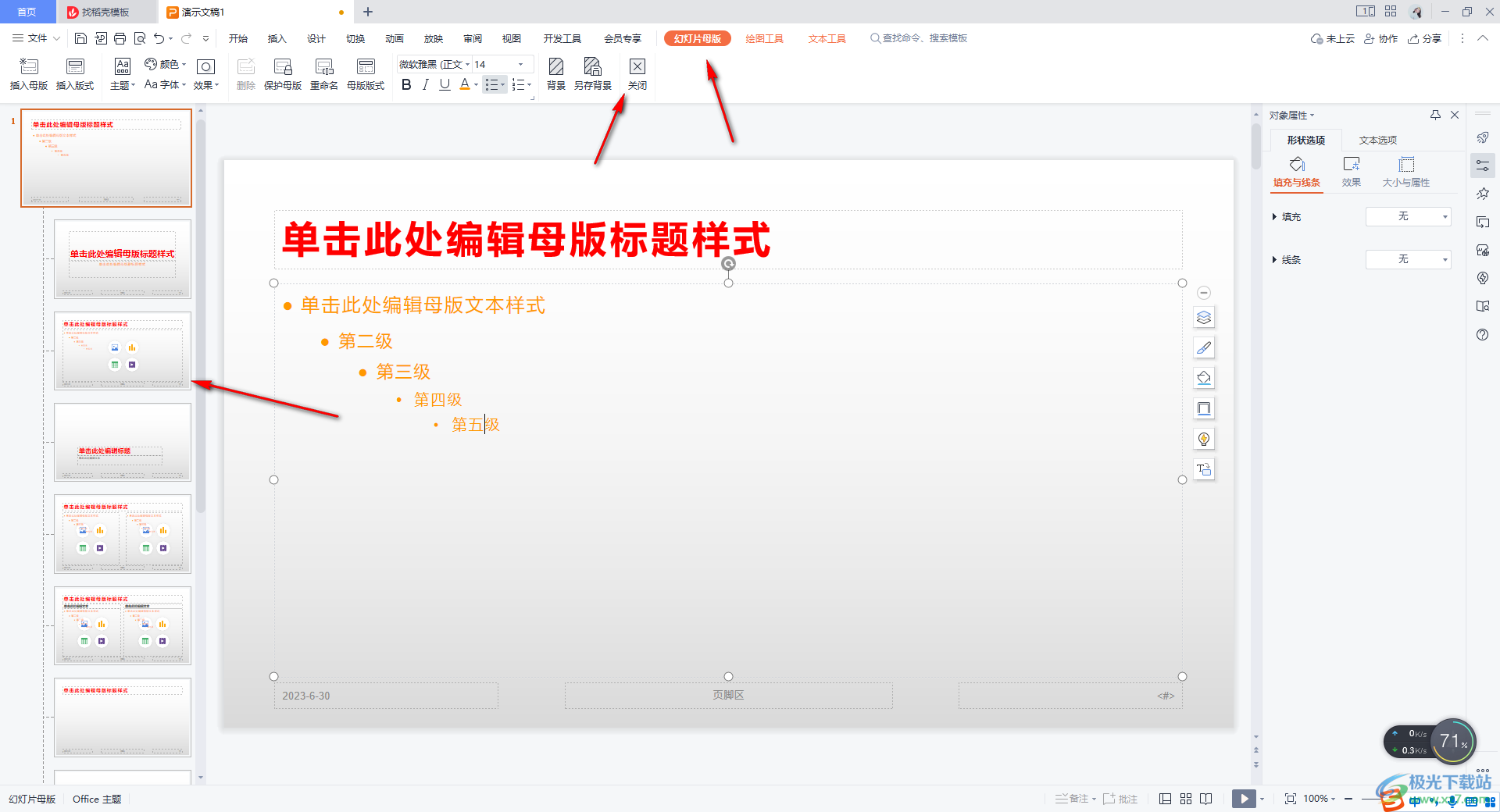The image size is (1500, 812).
Task: Click the Undo arrow icon
Action: pyautogui.click(x=159, y=38)
